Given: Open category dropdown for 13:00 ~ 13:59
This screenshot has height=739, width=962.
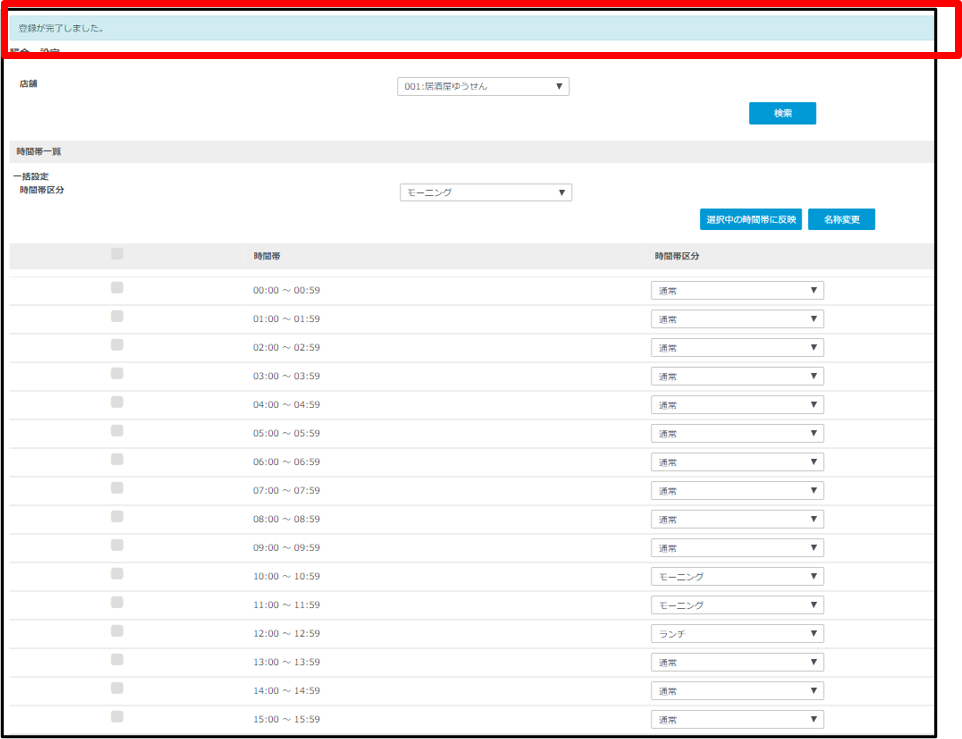Looking at the screenshot, I should point(737,662).
